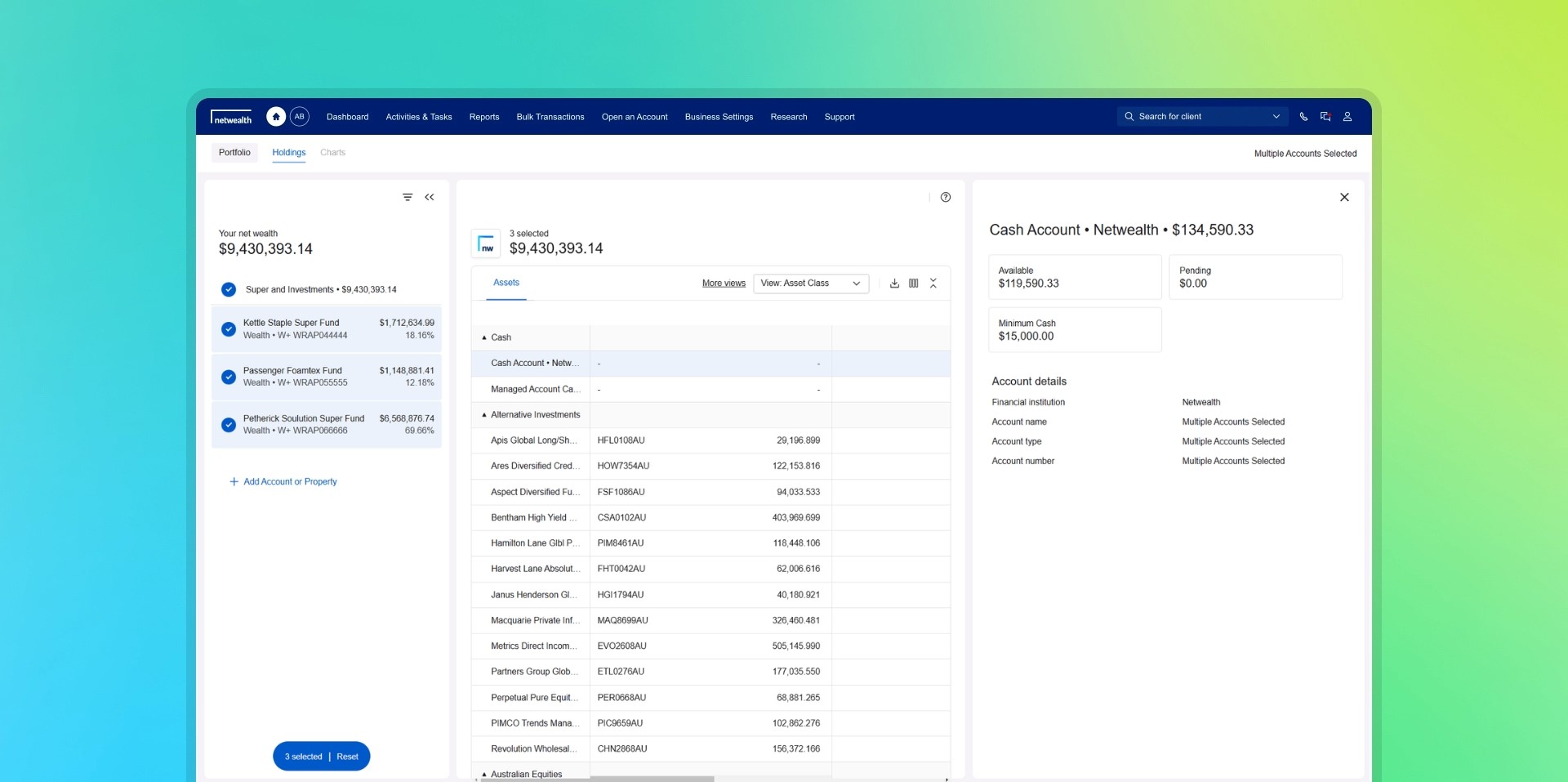1568x782 pixels.
Task: Select the Apis Global Long/Sh... row
Action: (710, 440)
